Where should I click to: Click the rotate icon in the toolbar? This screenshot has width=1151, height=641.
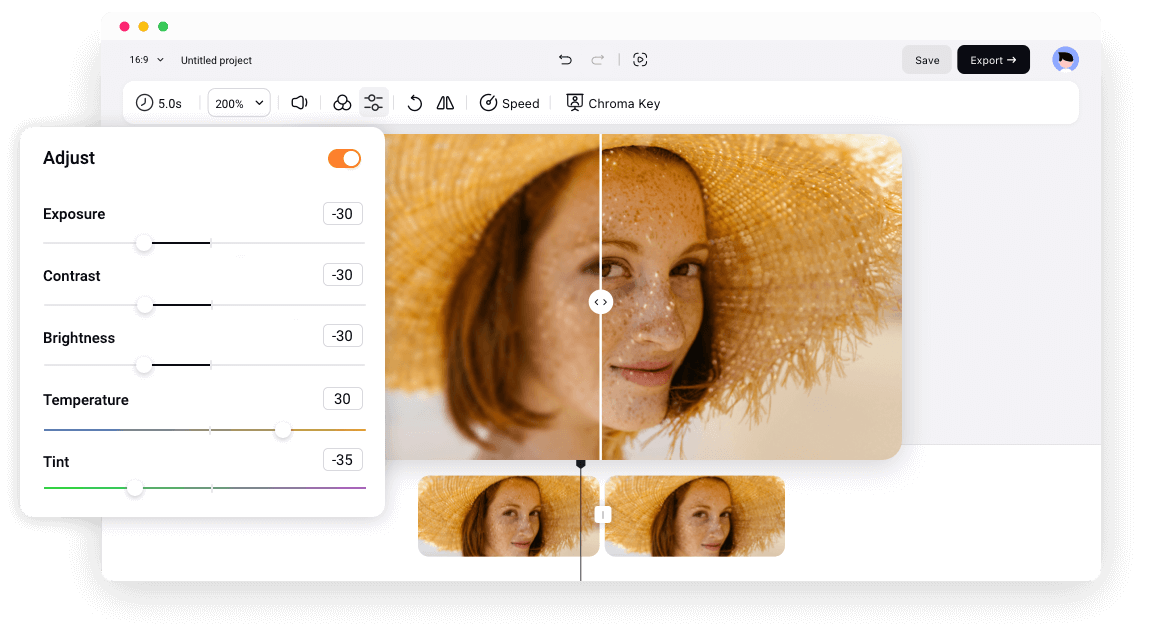(x=415, y=102)
